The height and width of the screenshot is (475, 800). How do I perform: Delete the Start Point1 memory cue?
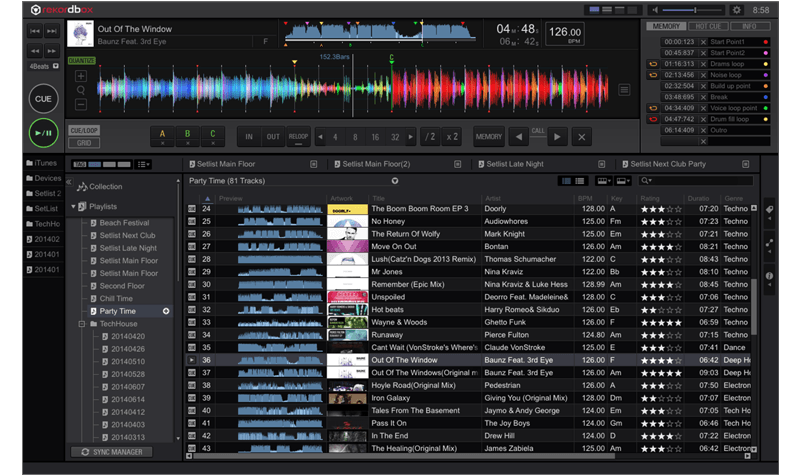pos(704,42)
